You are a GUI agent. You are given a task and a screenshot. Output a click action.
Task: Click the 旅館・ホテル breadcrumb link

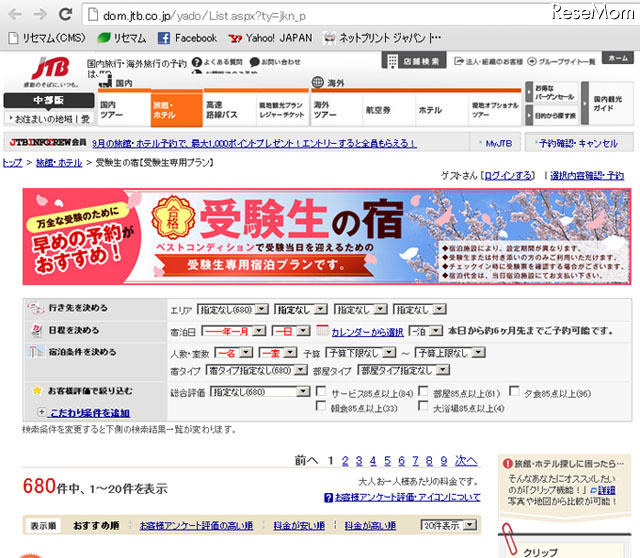[59, 162]
